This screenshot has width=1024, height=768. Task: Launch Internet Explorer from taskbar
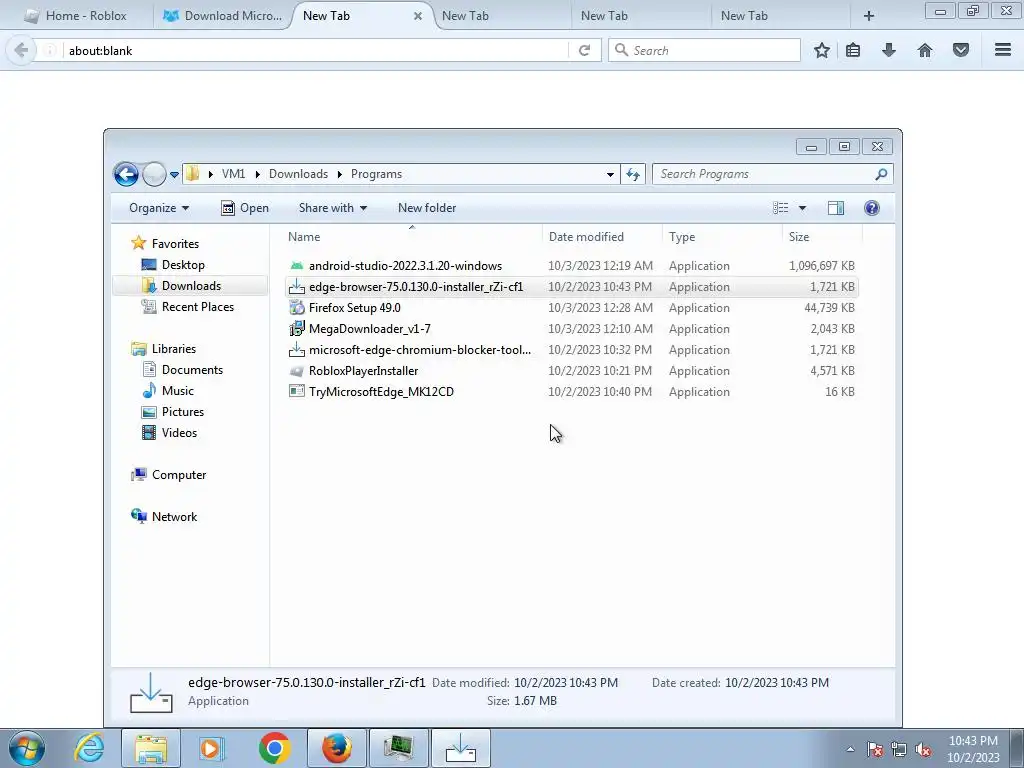click(89, 748)
